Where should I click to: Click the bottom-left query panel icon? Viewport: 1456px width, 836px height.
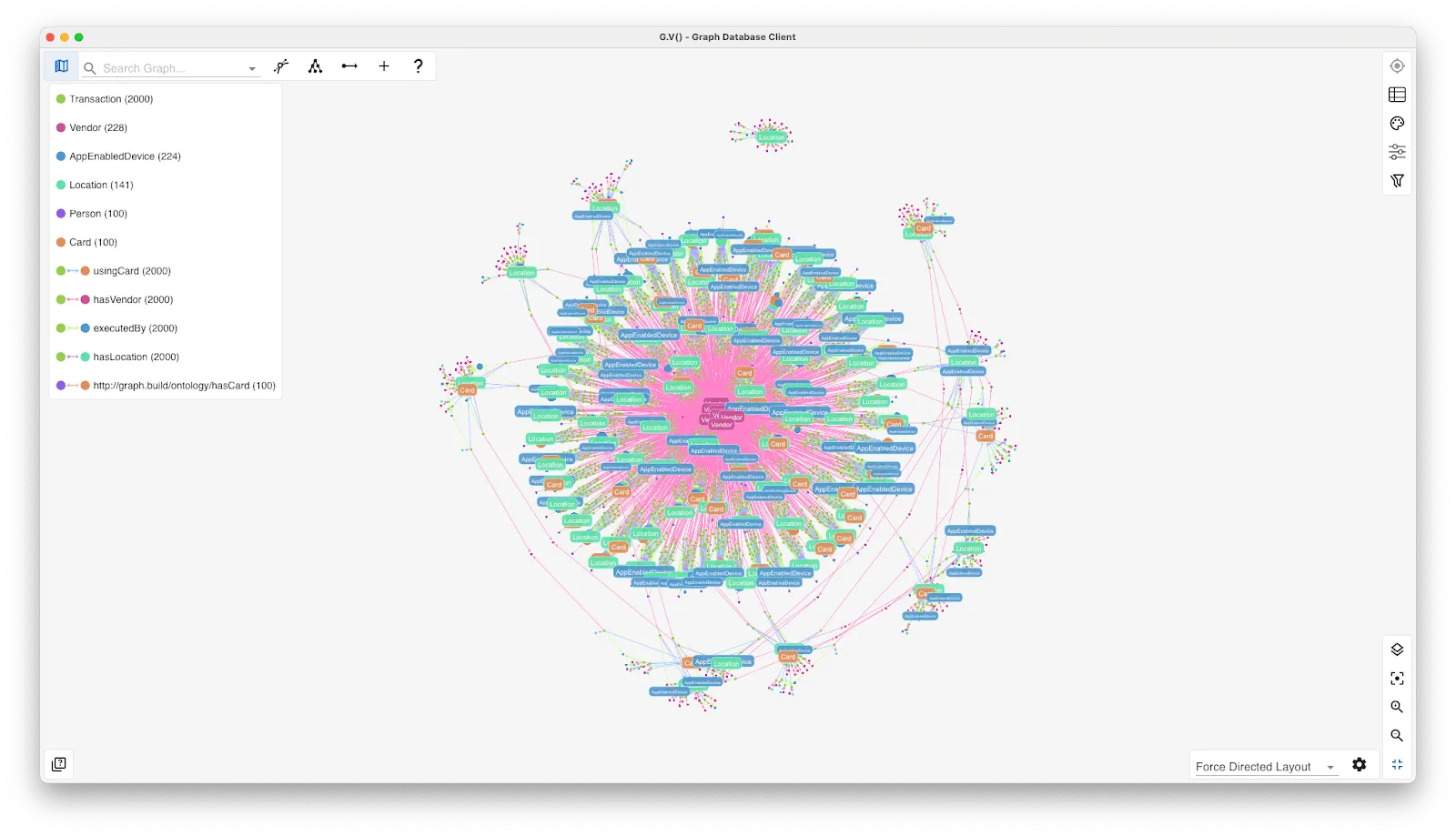(x=59, y=764)
